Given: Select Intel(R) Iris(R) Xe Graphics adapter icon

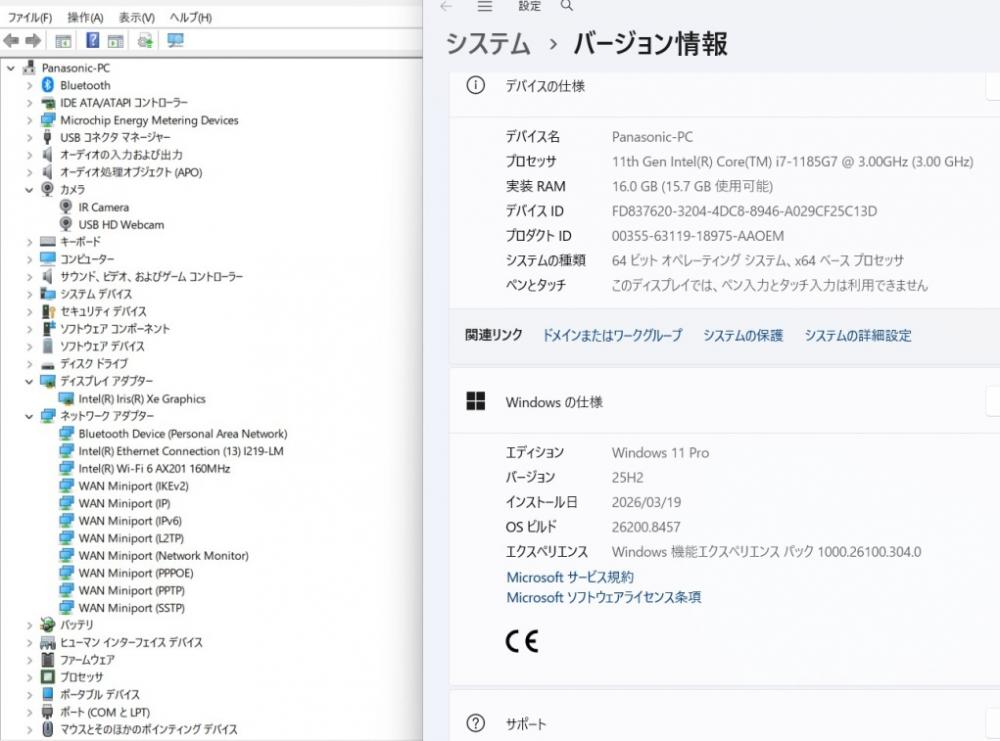Looking at the screenshot, I should click(x=66, y=399).
